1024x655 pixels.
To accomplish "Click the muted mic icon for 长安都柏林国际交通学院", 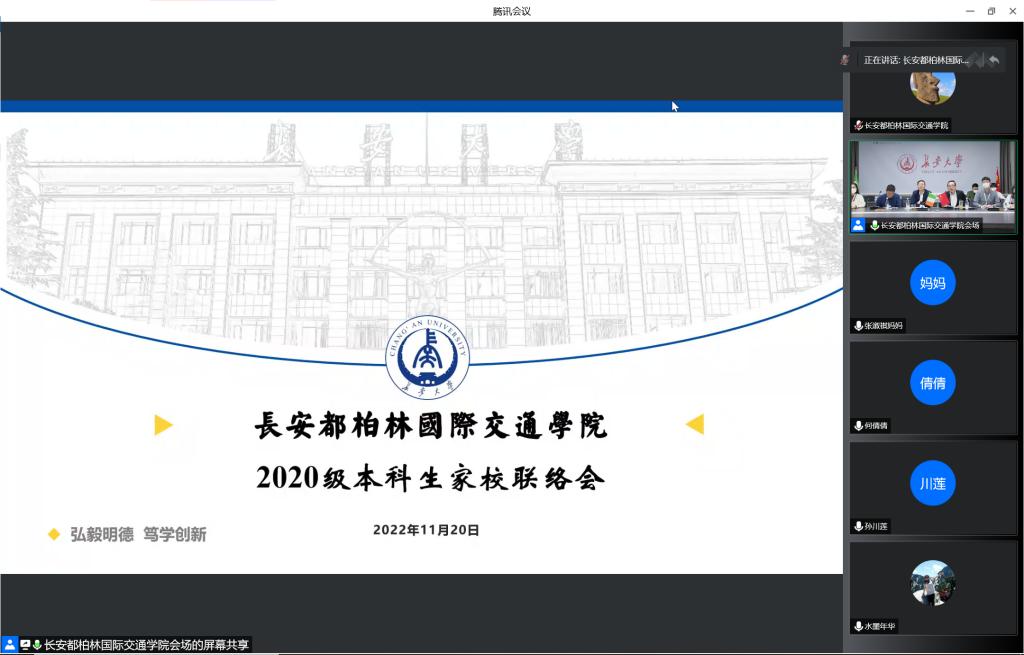I will [x=858, y=126].
